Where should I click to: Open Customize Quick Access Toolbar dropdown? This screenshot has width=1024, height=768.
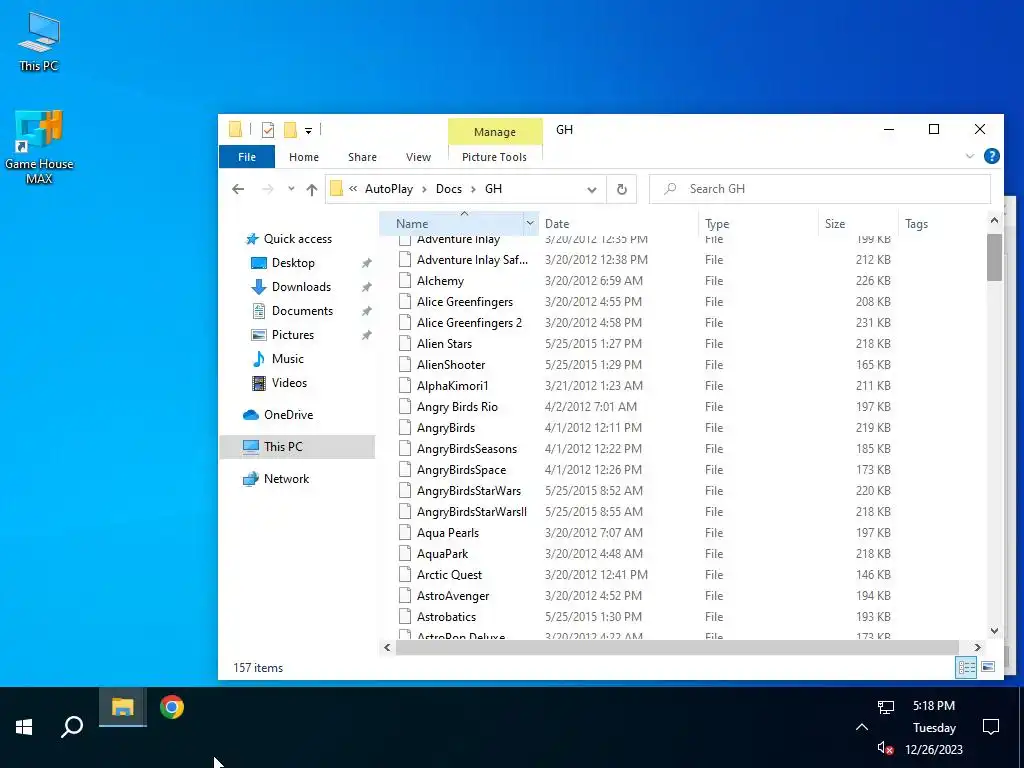coord(308,131)
